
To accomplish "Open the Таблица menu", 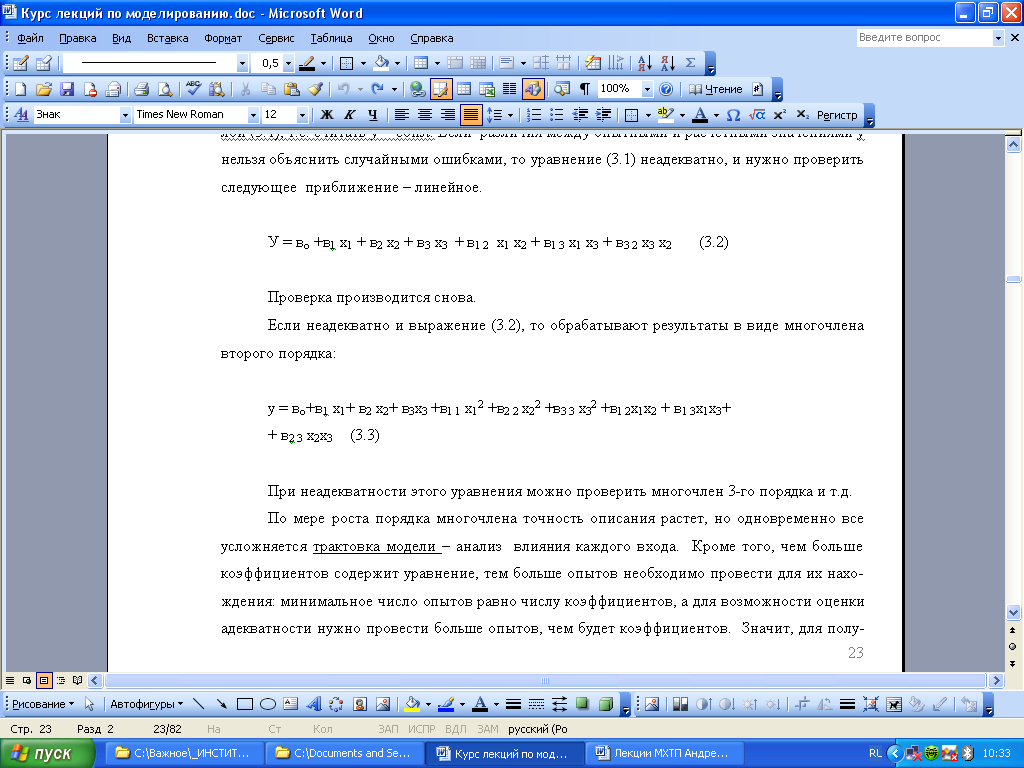I will (x=331, y=38).
